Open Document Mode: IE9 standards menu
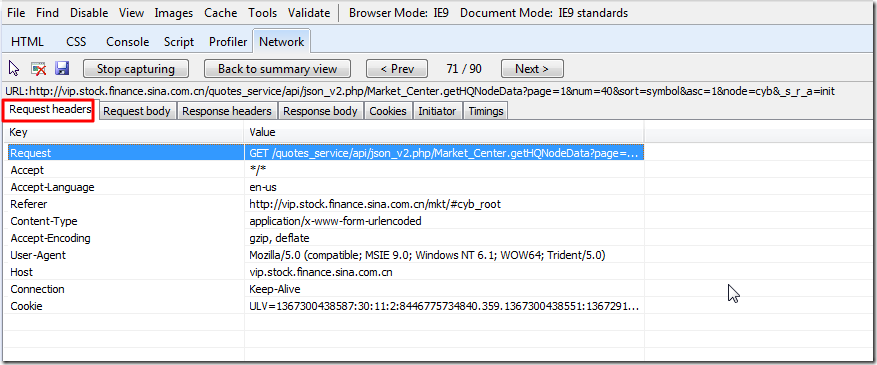The height and width of the screenshot is (365, 877). tap(544, 13)
